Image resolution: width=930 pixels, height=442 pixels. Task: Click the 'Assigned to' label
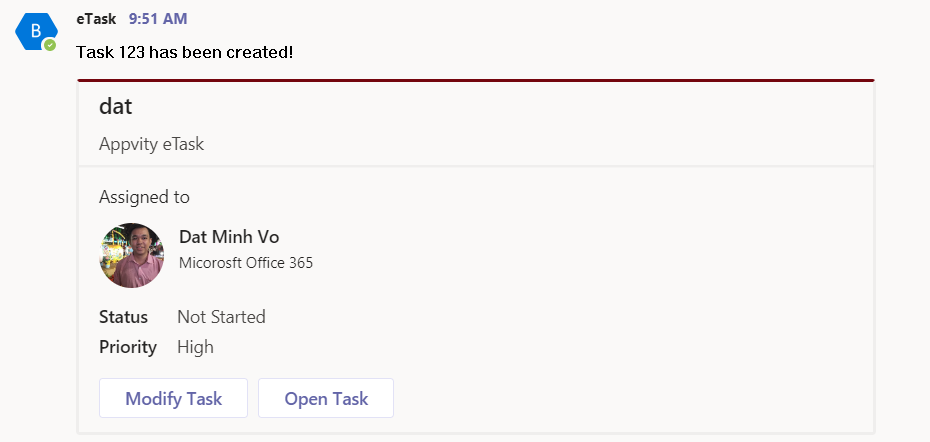(x=144, y=197)
